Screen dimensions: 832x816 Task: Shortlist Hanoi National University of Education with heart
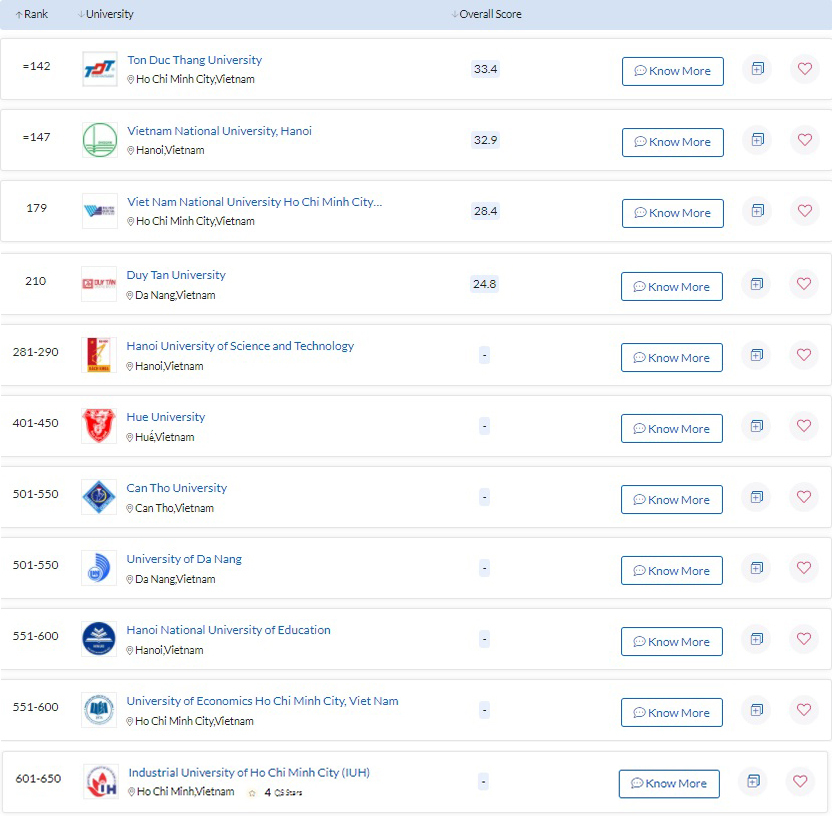[x=804, y=639]
